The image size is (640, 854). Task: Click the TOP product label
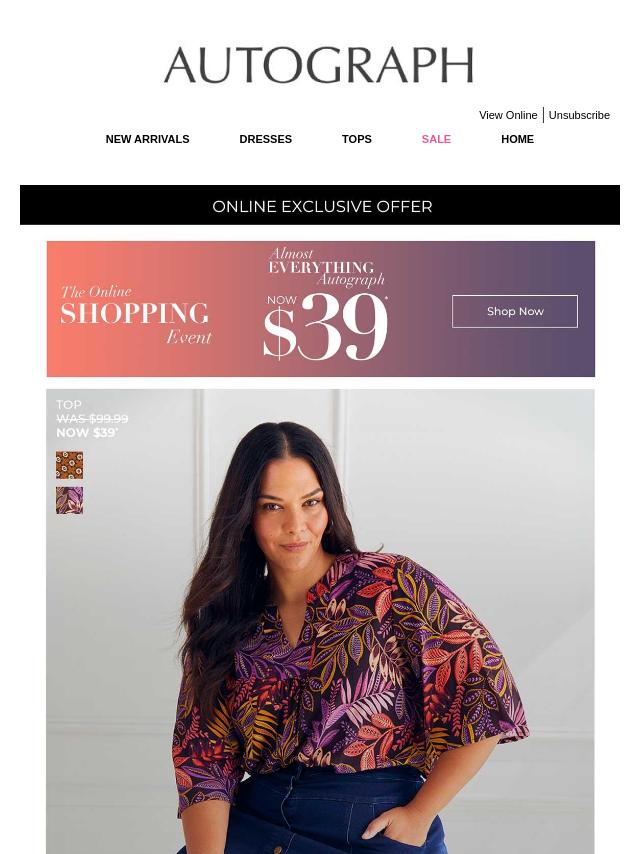pyautogui.click(x=69, y=405)
